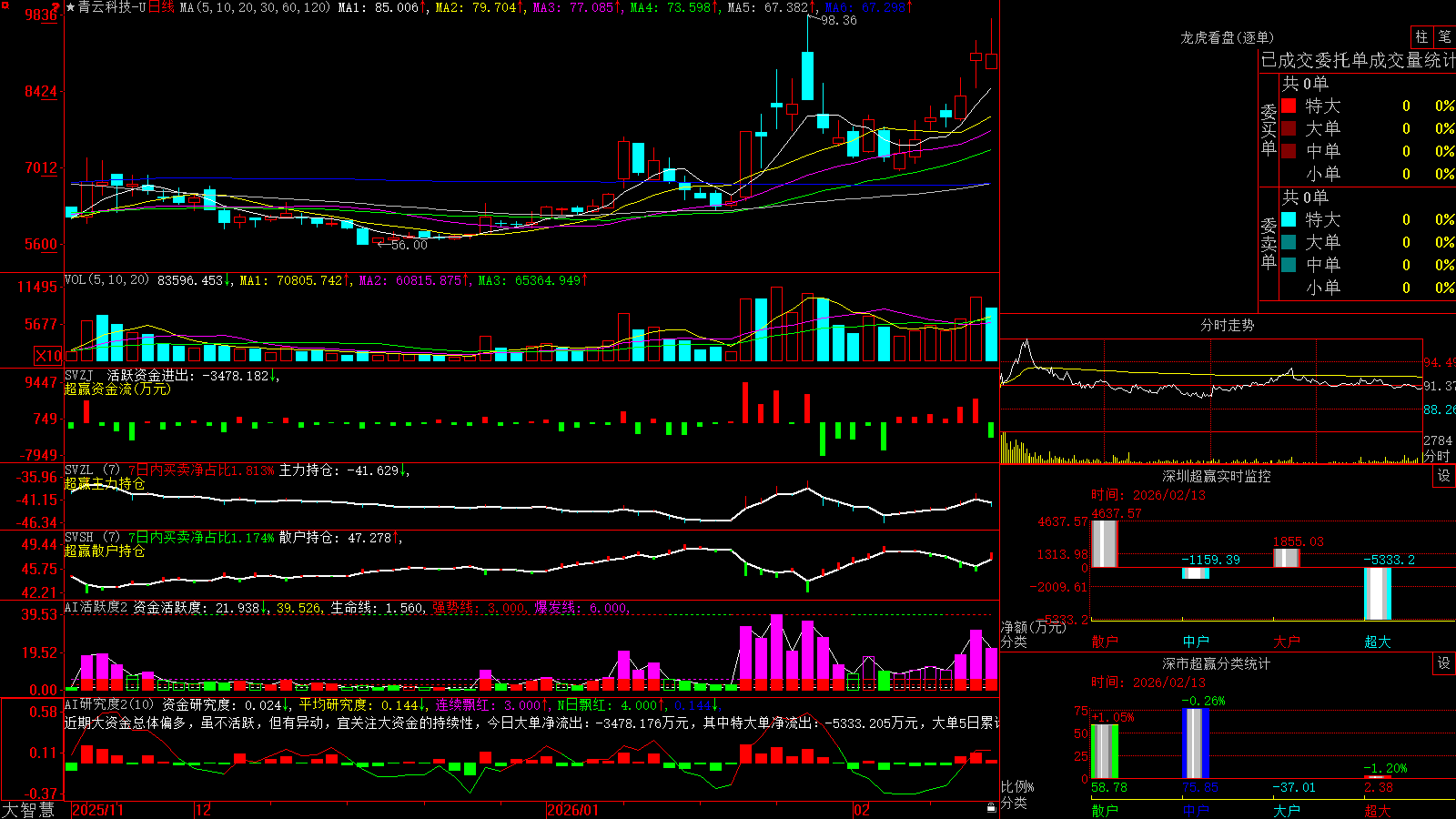
Task: Click the 龙虎看盘(逐单) panel title
Action: 1228,37
